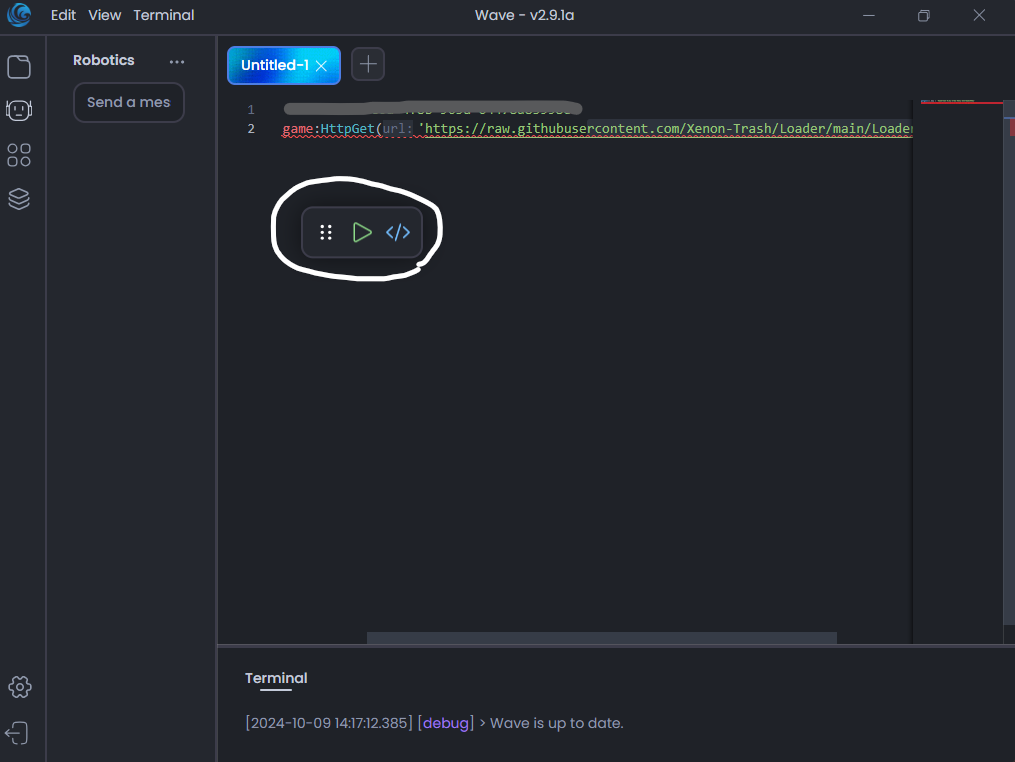Click the horizontal editor scrollbar

point(601,638)
